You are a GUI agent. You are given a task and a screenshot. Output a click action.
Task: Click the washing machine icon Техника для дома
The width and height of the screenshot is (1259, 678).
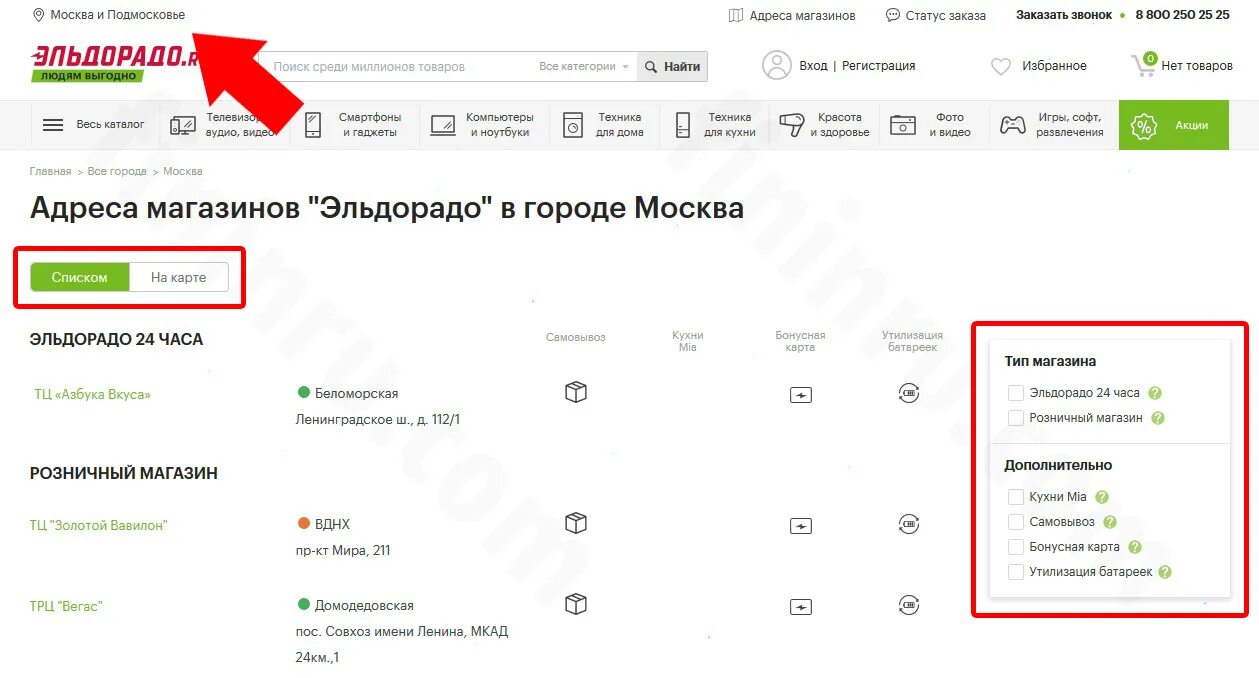572,125
